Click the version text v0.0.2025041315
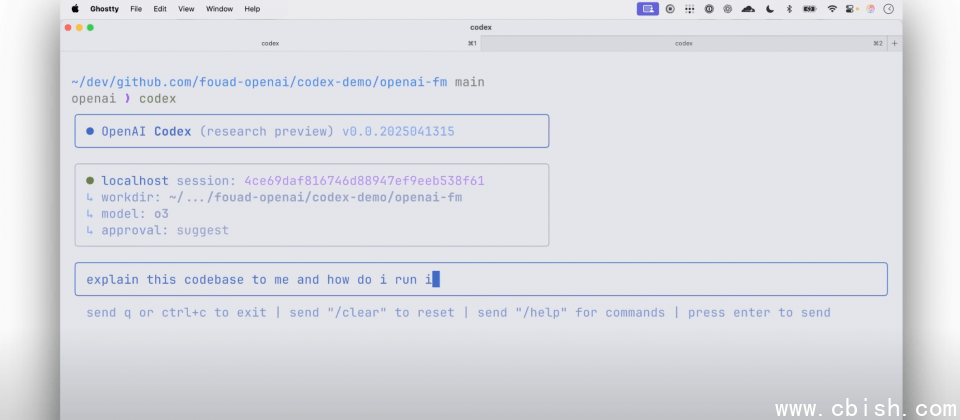 398,131
